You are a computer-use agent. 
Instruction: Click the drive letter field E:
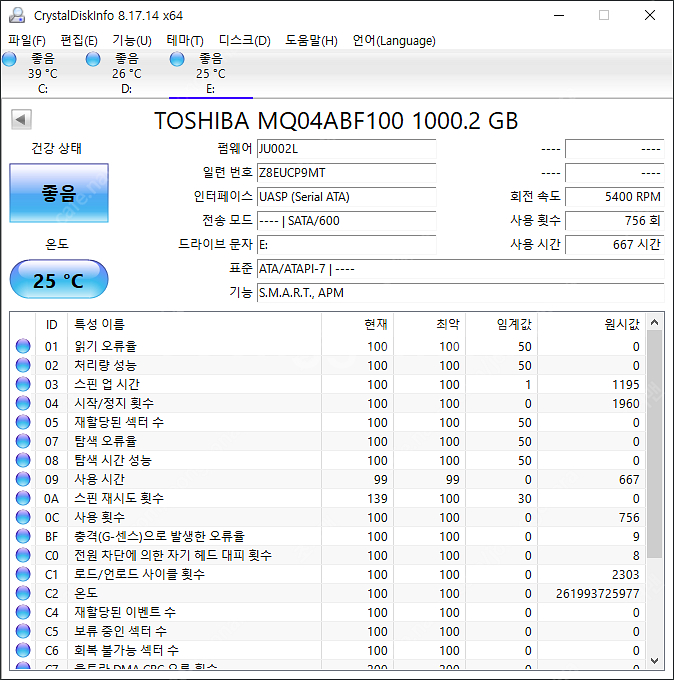click(x=347, y=245)
